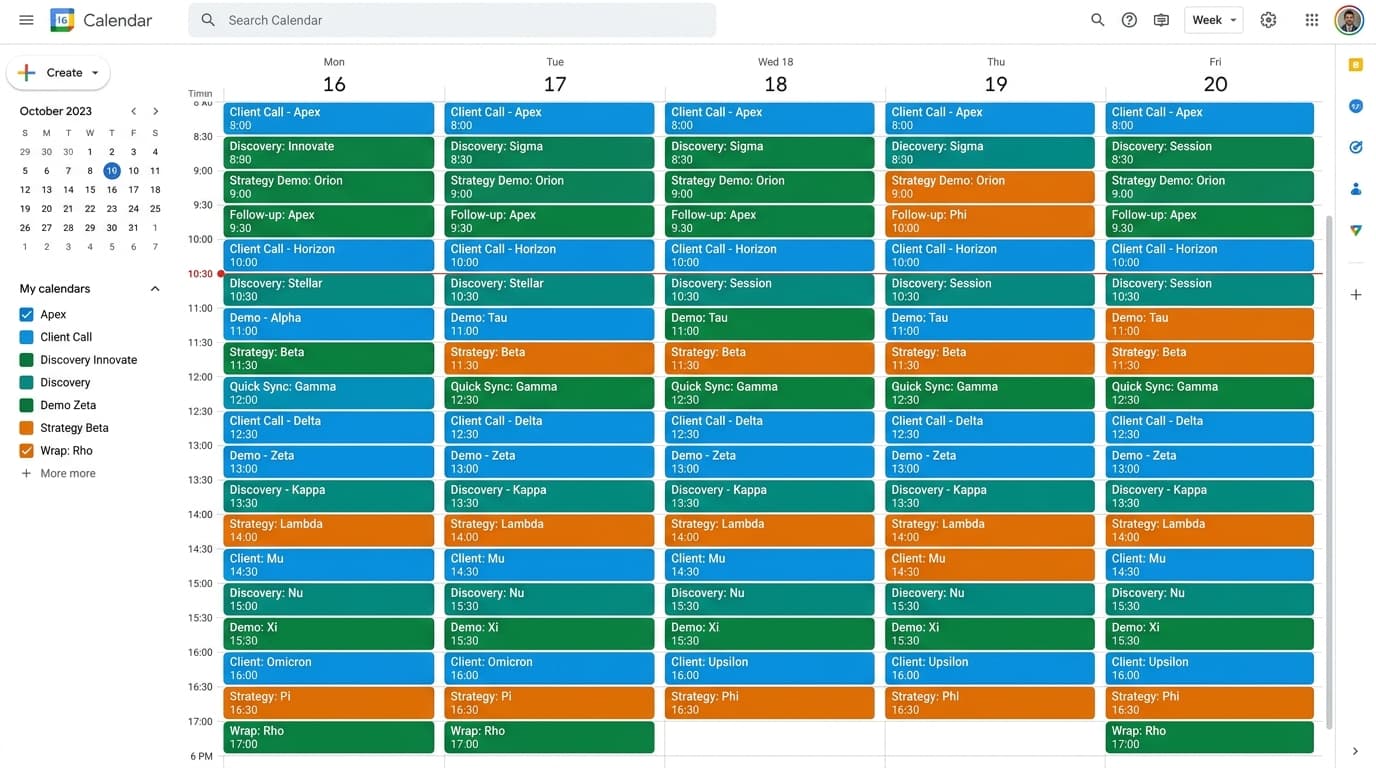The image size is (1376, 768).
Task: Select the Tue 17 day header
Action: tap(555, 77)
